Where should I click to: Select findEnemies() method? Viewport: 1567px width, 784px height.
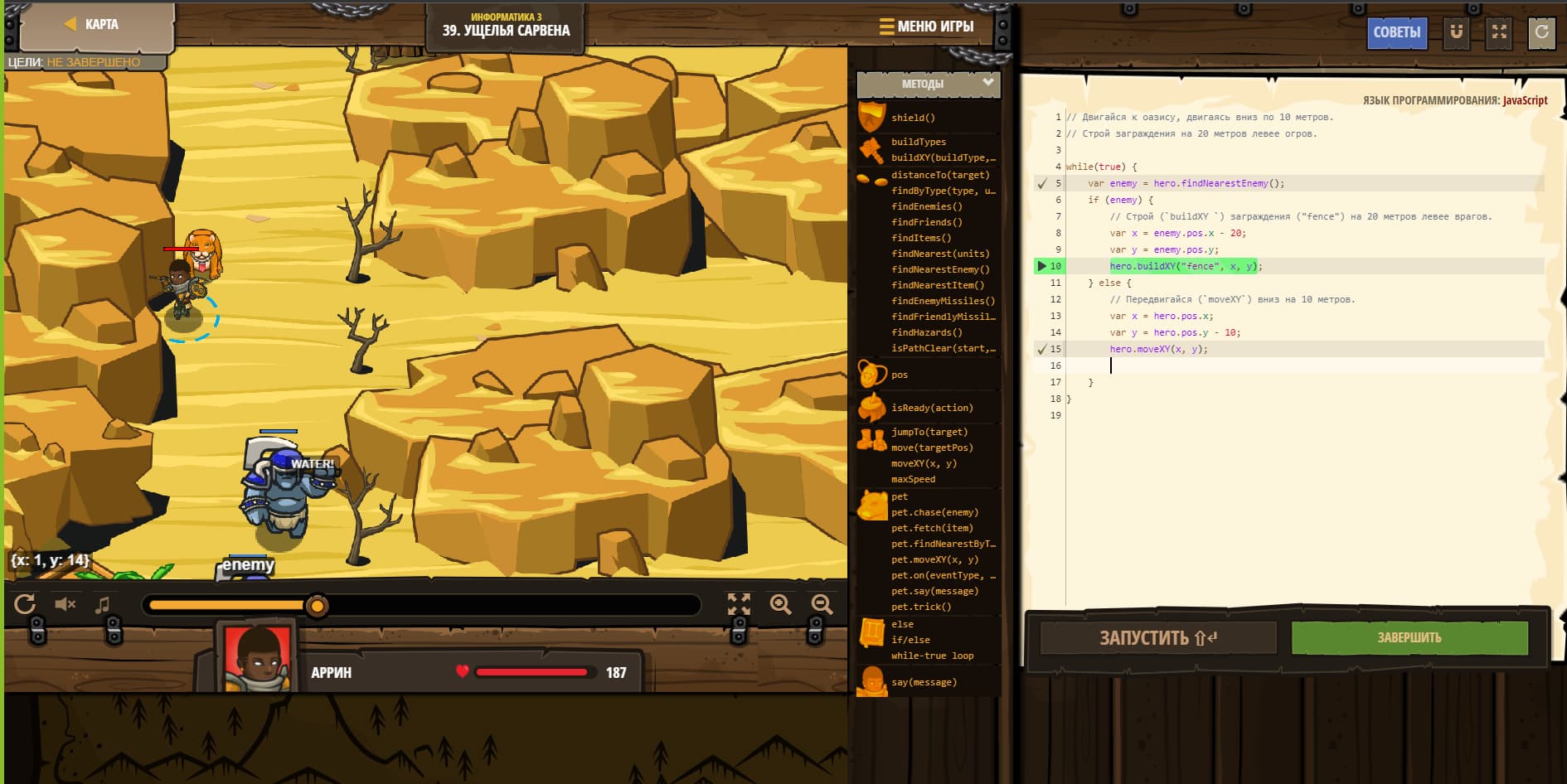coord(927,206)
